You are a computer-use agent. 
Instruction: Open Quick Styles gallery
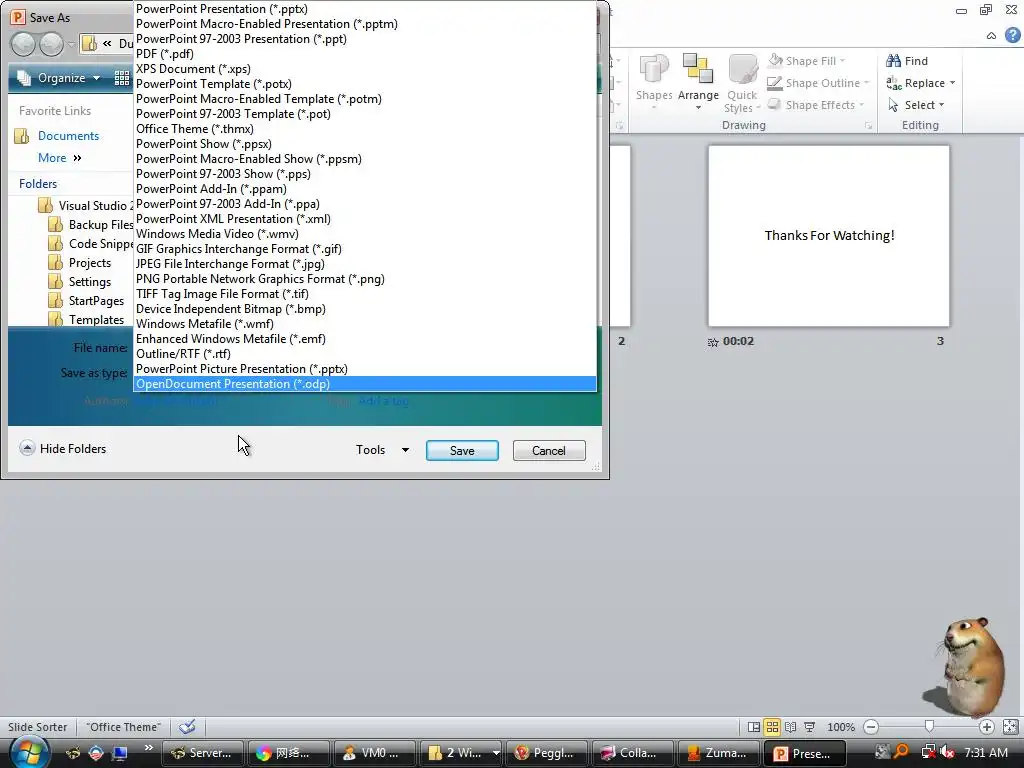coord(742,83)
